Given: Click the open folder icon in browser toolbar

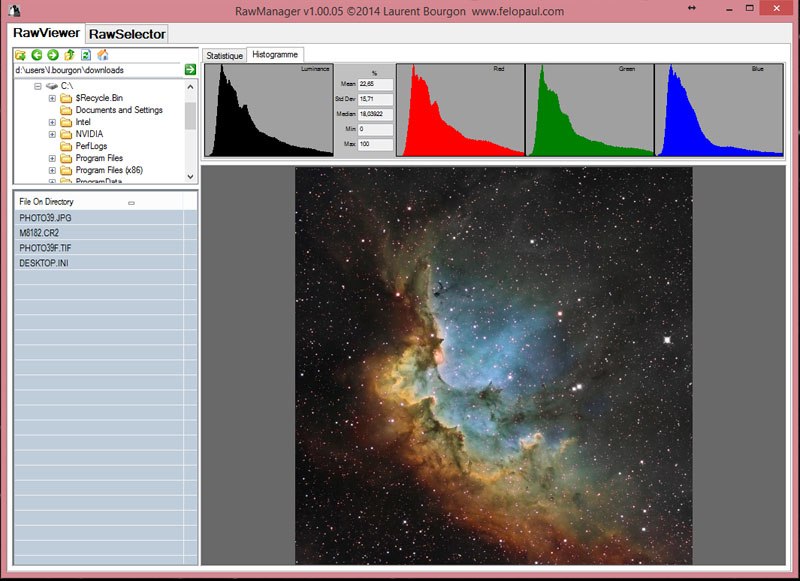Looking at the screenshot, I should 21,54.
